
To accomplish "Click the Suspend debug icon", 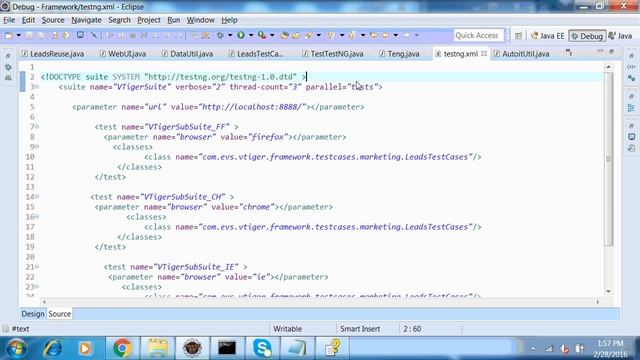I will [121, 36].
